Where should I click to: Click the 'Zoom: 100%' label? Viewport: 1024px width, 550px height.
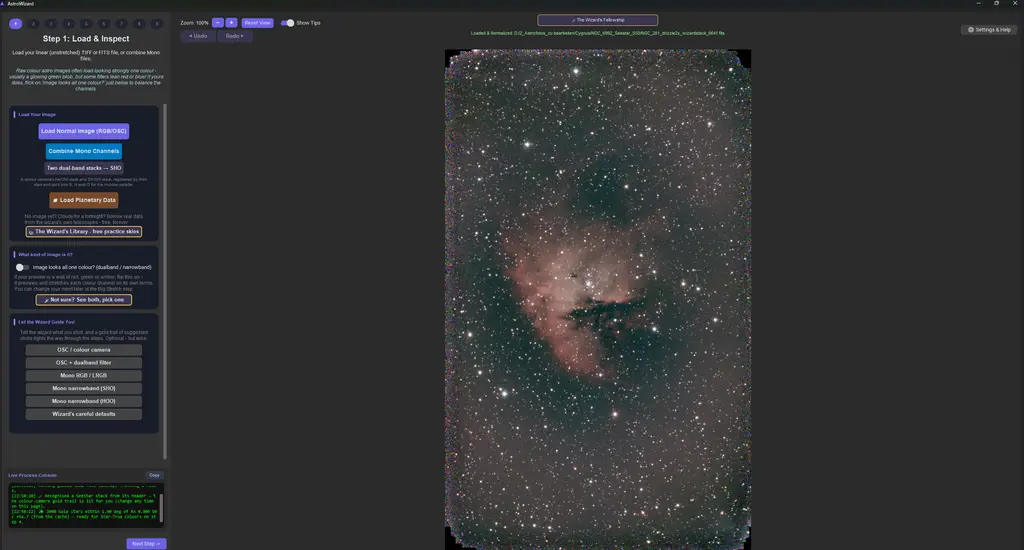point(194,23)
